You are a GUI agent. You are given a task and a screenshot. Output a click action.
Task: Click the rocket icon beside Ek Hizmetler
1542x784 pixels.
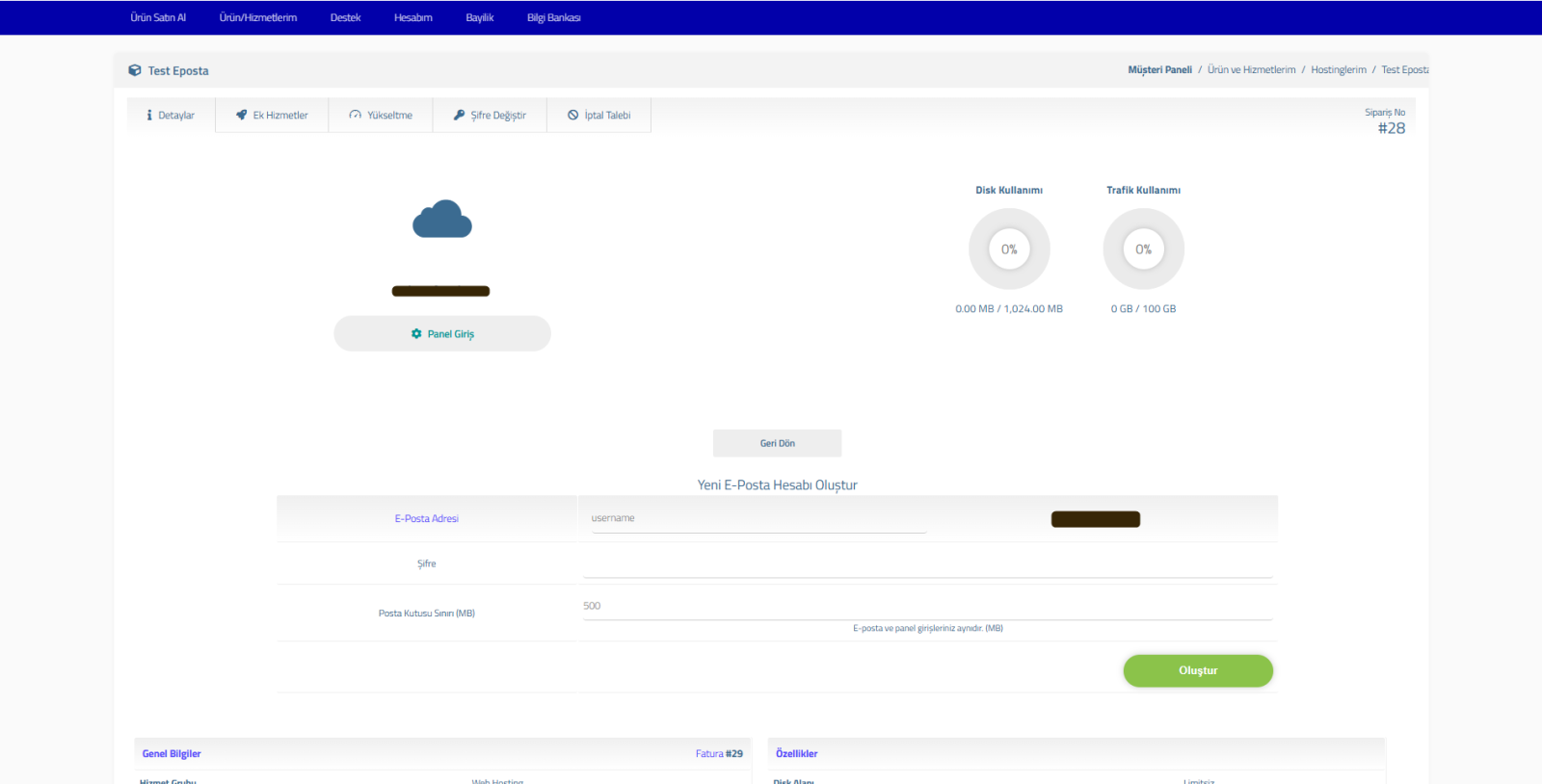tap(242, 116)
